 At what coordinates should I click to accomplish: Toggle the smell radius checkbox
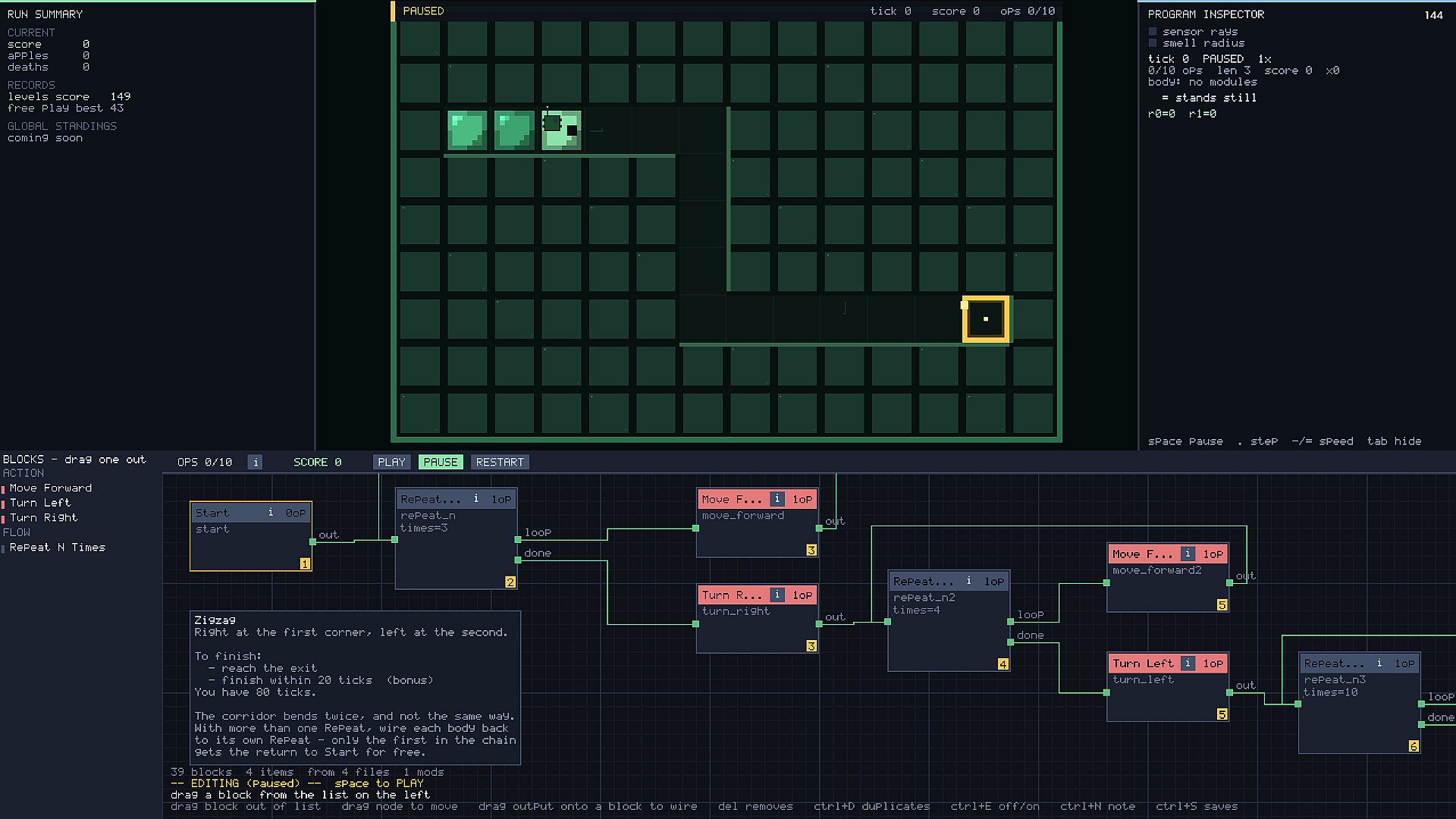[1153, 43]
